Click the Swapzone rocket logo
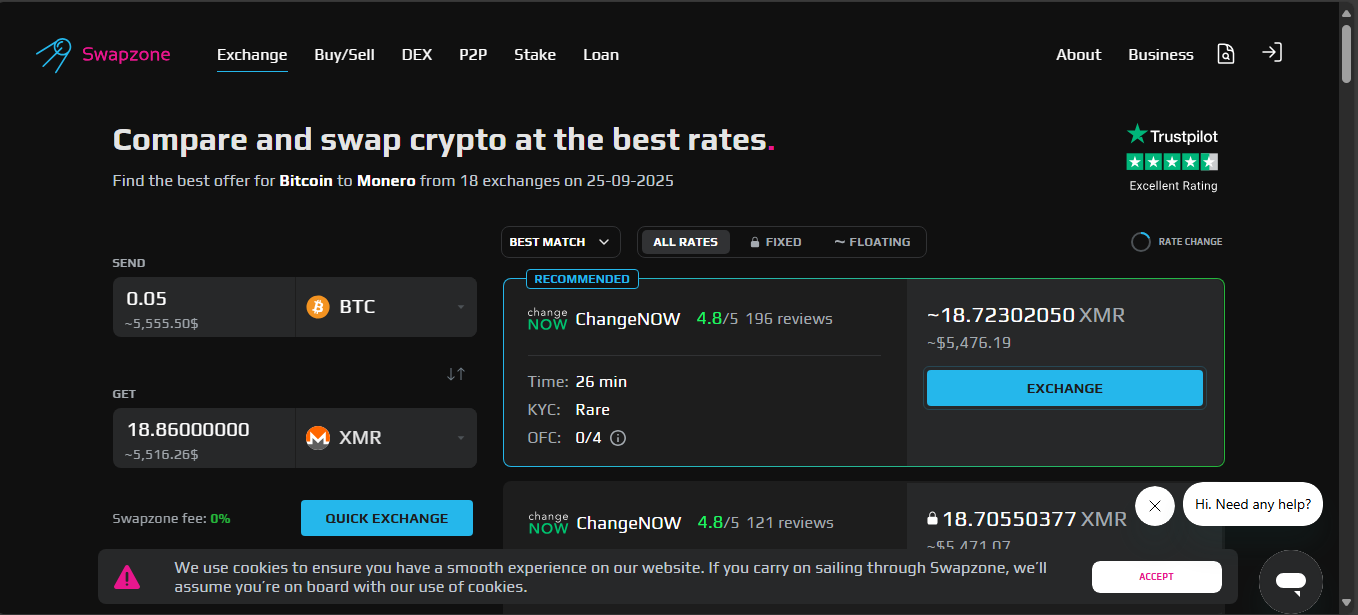The height and width of the screenshot is (615, 1358). [54, 55]
